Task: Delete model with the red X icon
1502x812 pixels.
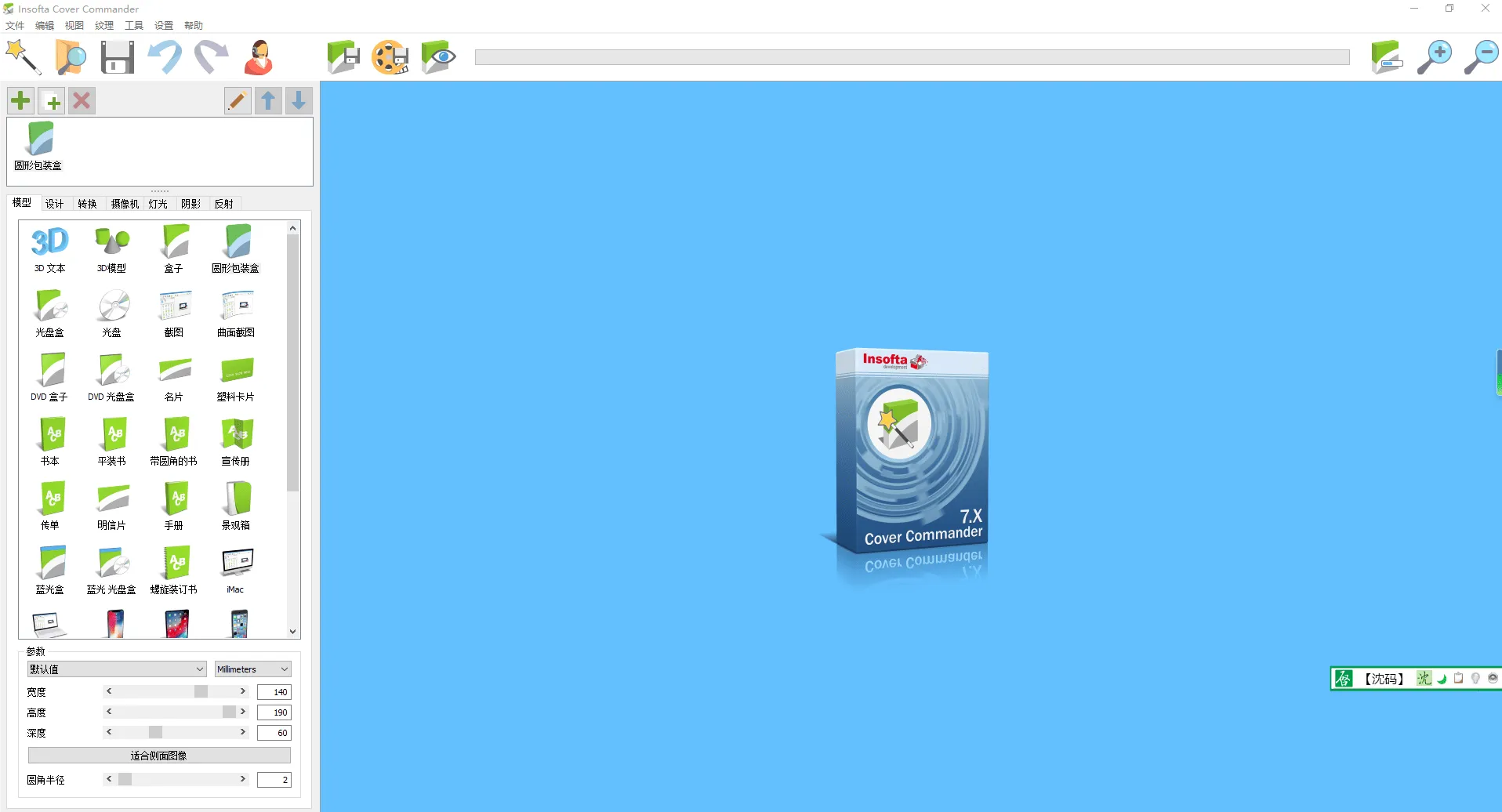Action: pyautogui.click(x=82, y=100)
